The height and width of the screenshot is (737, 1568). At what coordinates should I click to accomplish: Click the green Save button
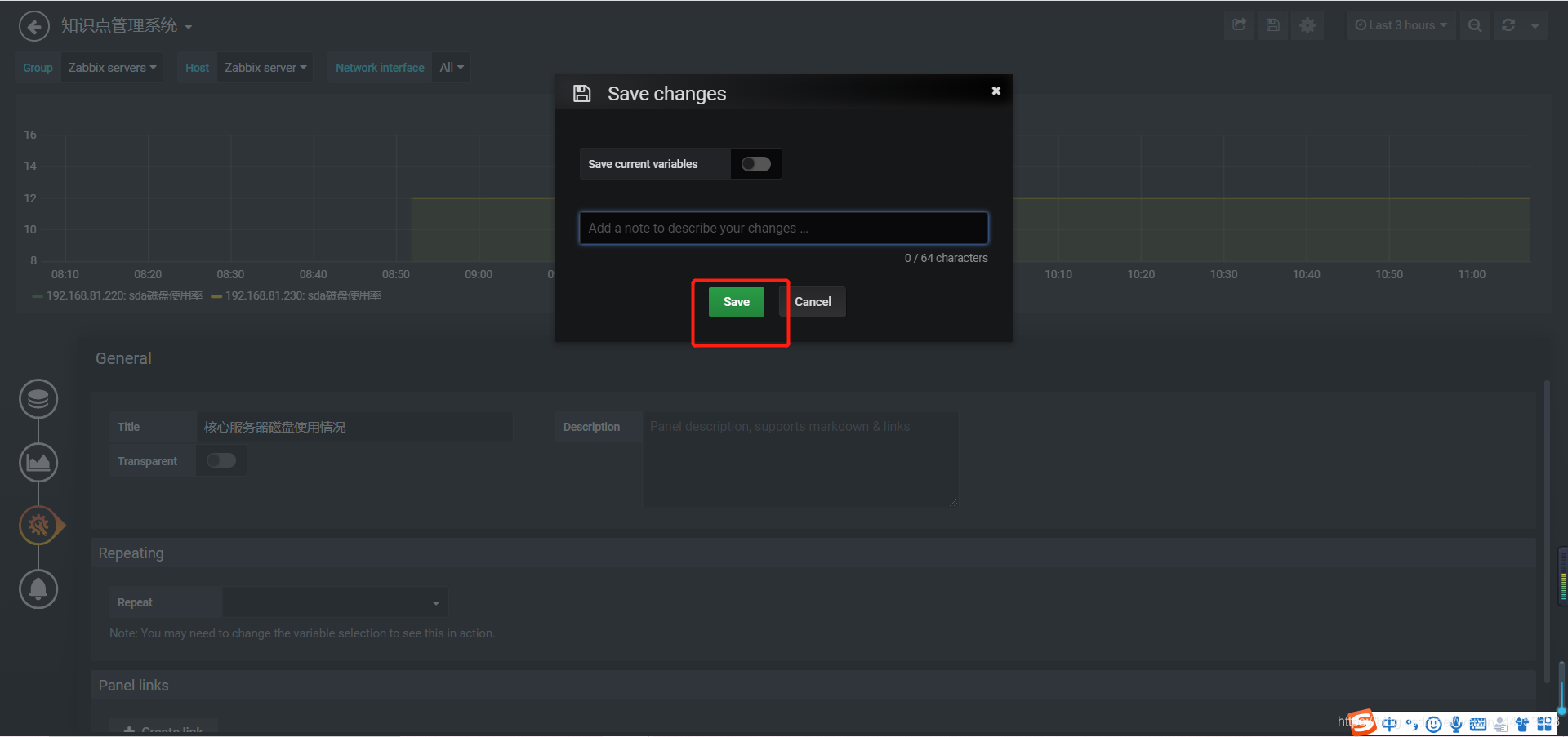(737, 302)
